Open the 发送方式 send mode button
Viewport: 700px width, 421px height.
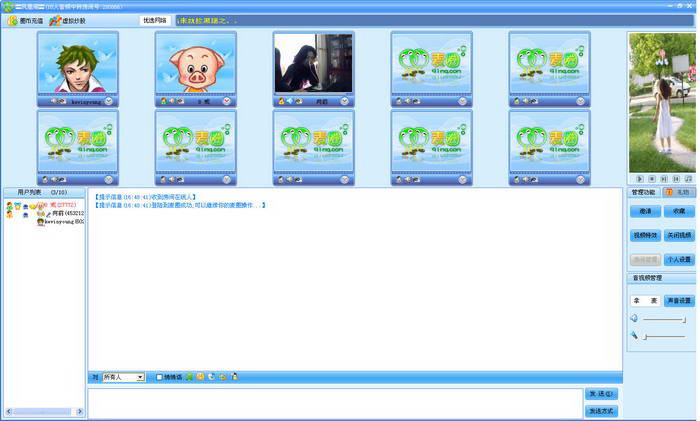(x=601, y=411)
